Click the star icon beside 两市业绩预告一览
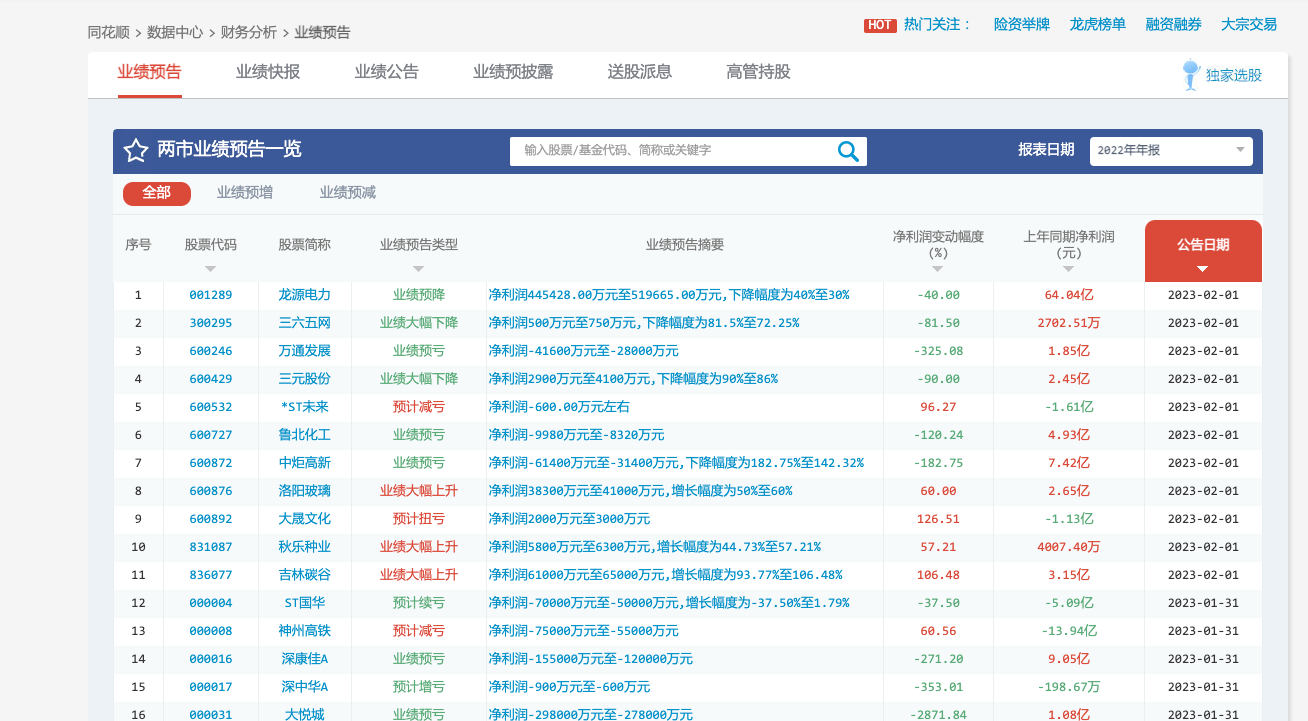1308x721 pixels. (x=136, y=151)
